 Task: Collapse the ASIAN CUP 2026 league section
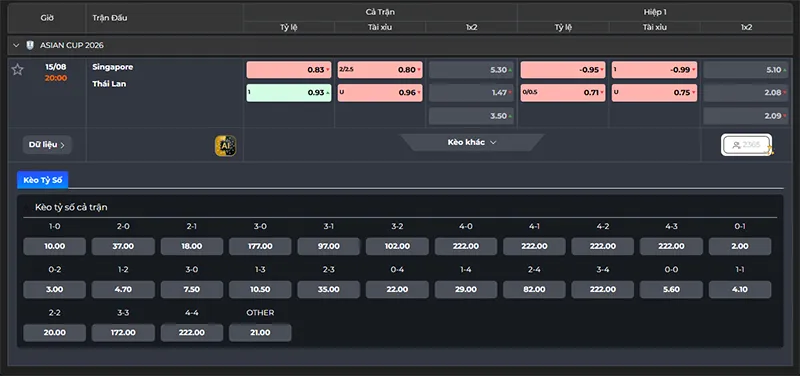tap(16, 45)
